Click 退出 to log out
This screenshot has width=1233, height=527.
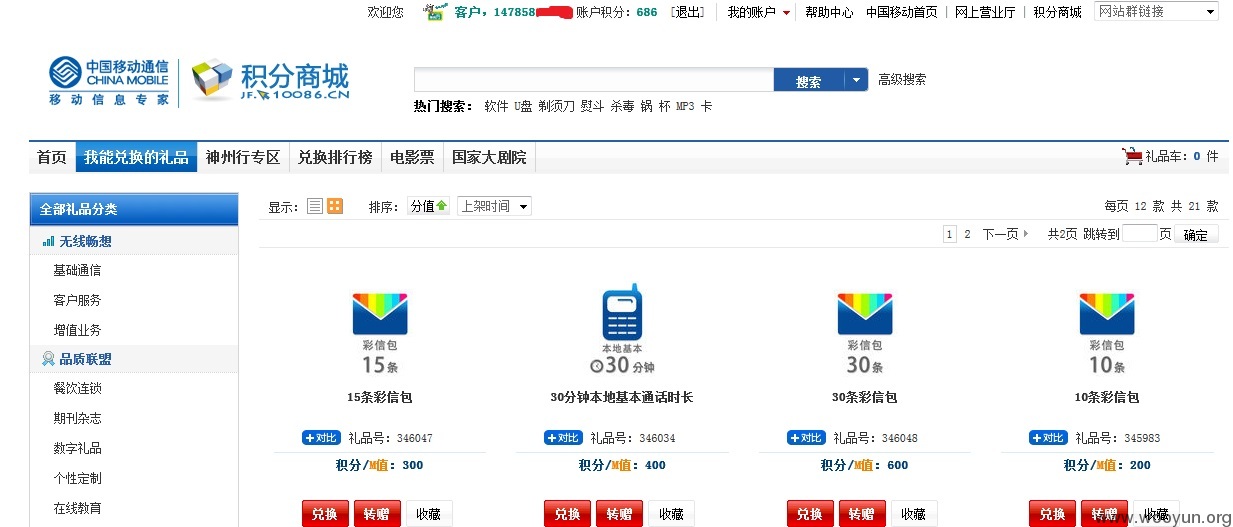(x=688, y=12)
